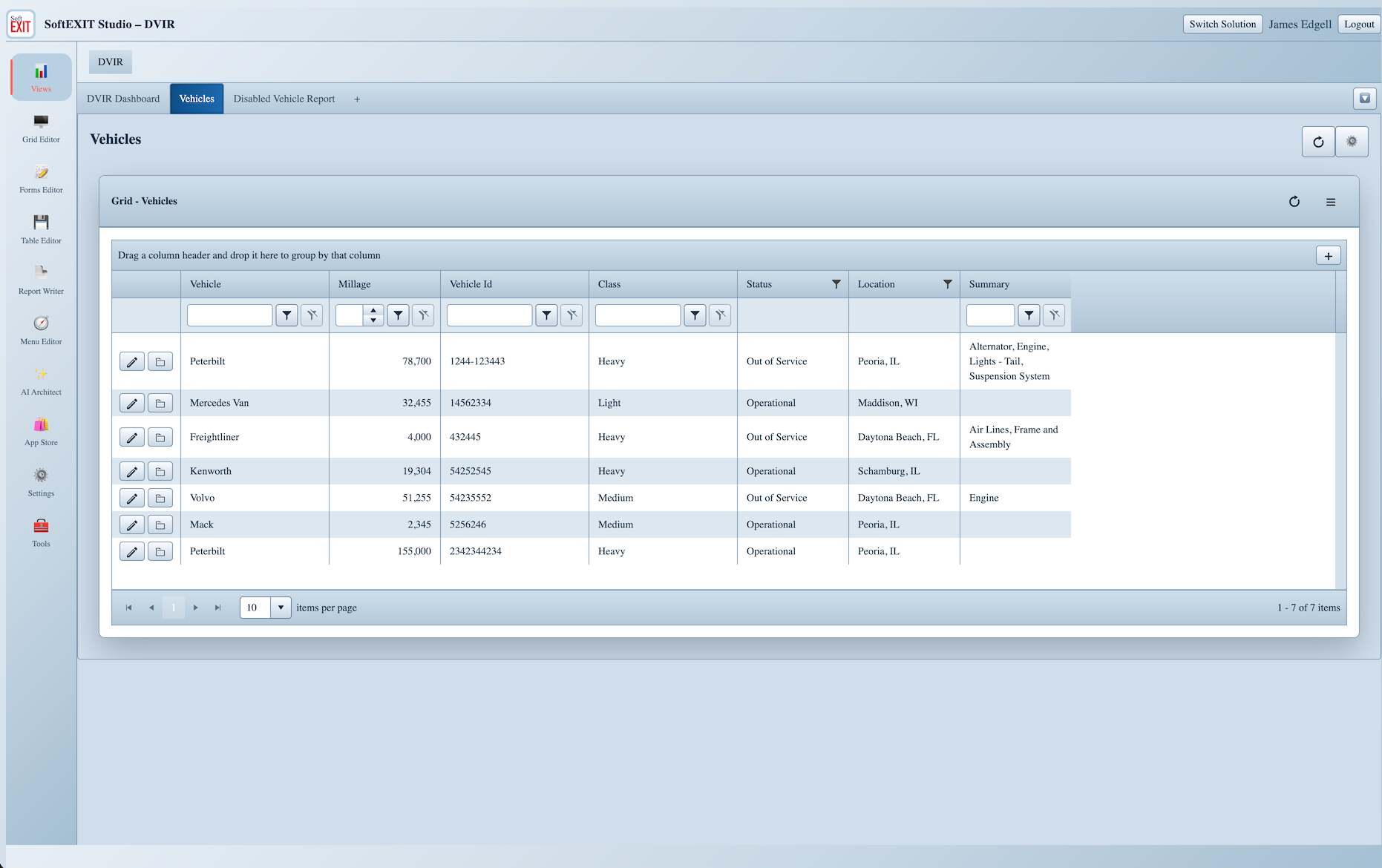Select the Vehicles tab
The image size is (1382, 868).
[197, 99]
